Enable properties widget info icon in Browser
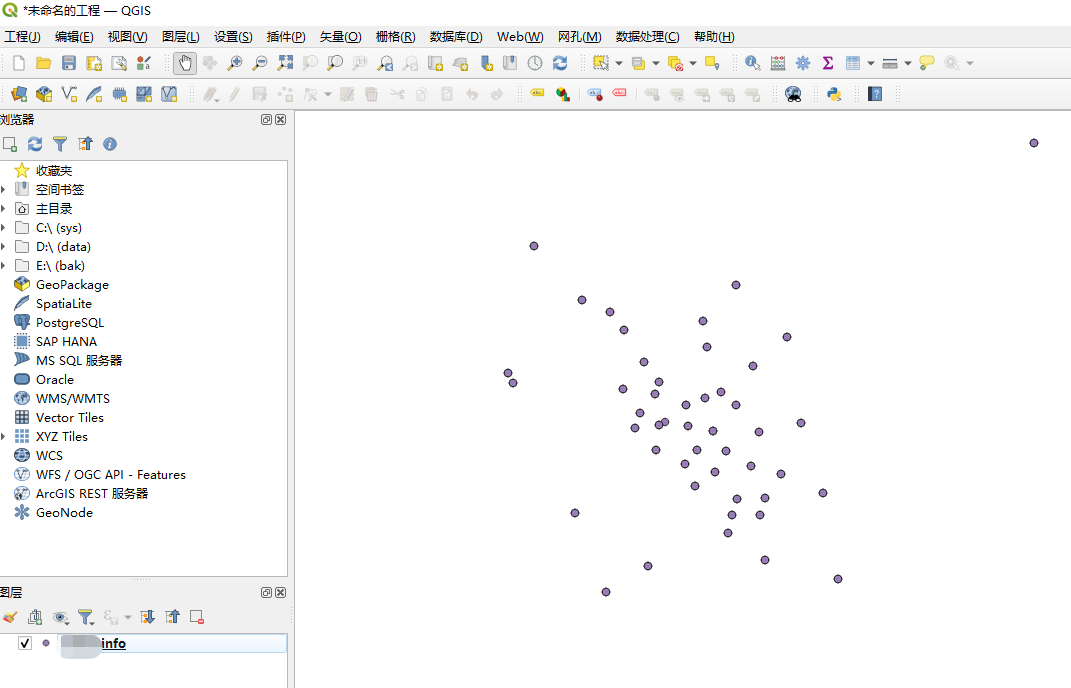This screenshot has height=688, width=1071. click(x=110, y=144)
